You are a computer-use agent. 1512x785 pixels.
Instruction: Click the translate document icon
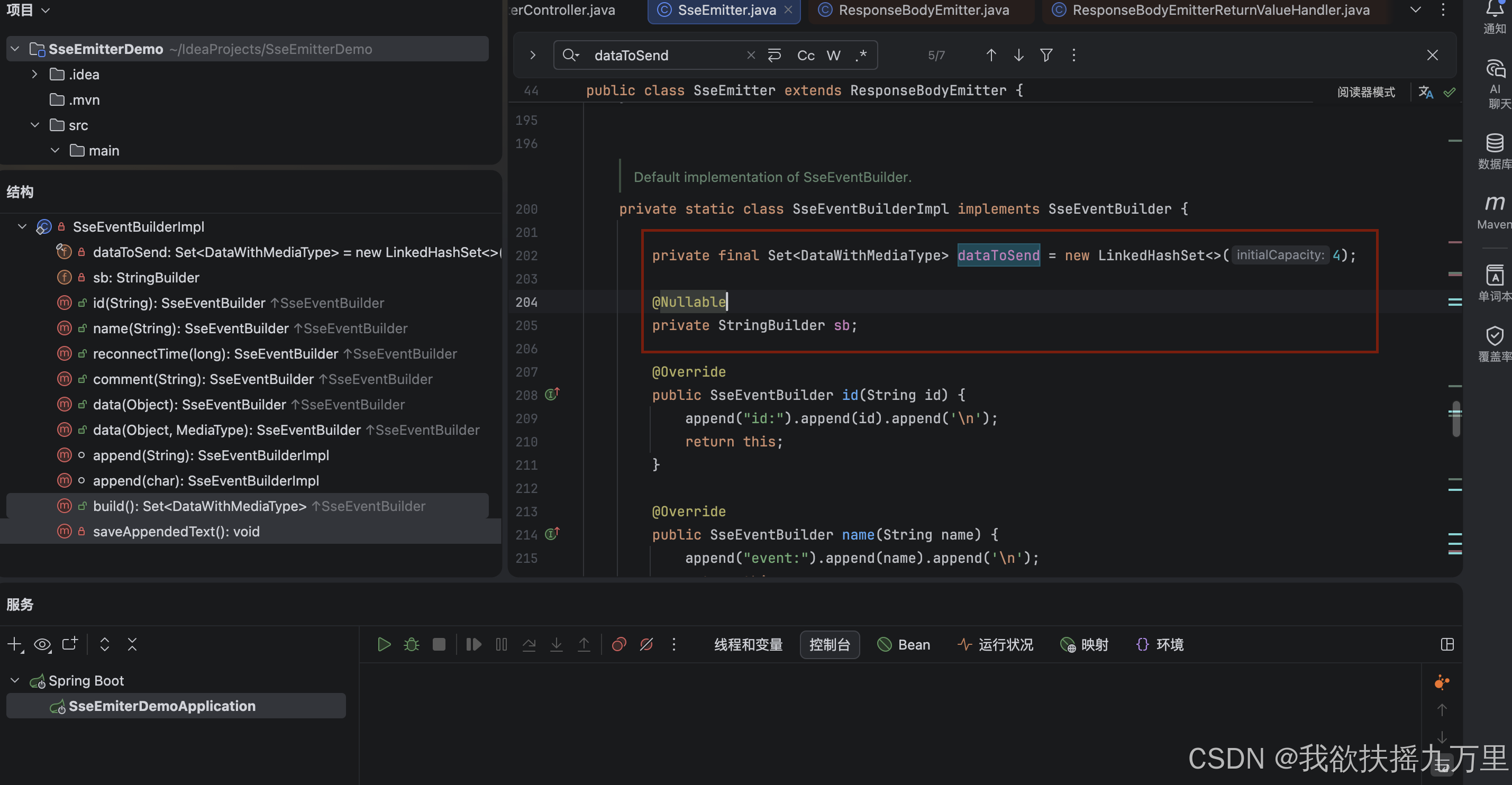click(x=1426, y=92)
